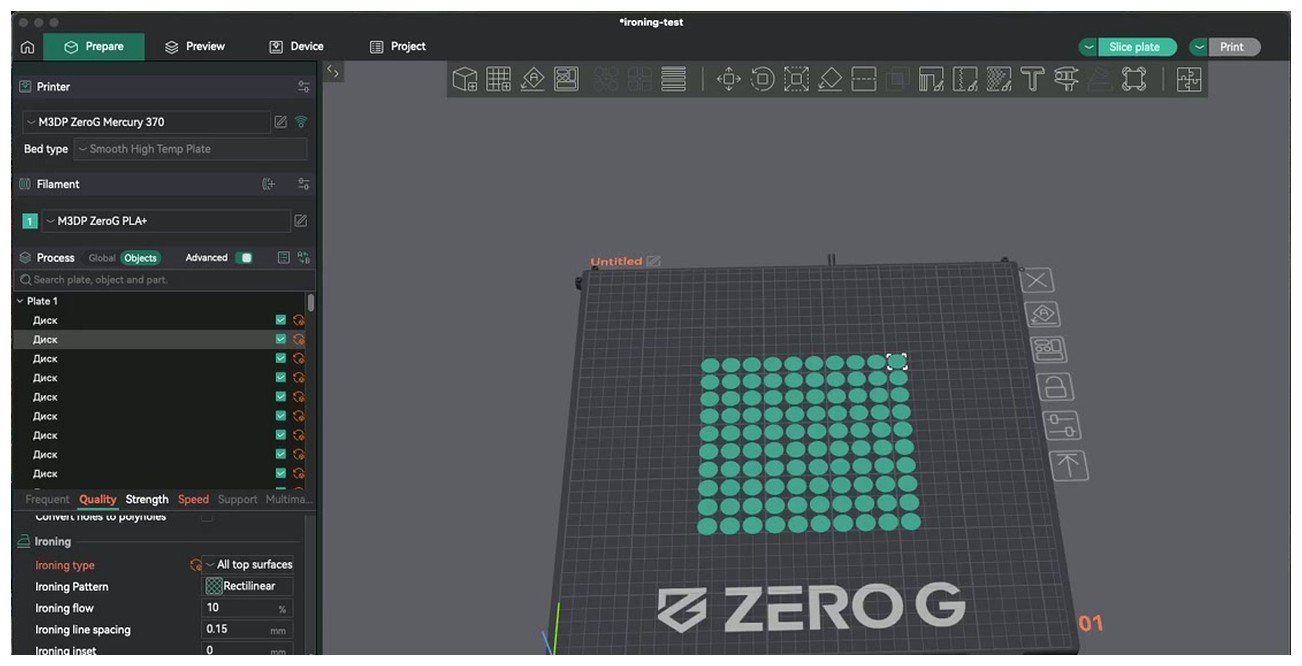Image resolution: width=1302 pixels, height=666 pixels.
Task: Switch to the Preview tab
Action: [x=195, y=47]
